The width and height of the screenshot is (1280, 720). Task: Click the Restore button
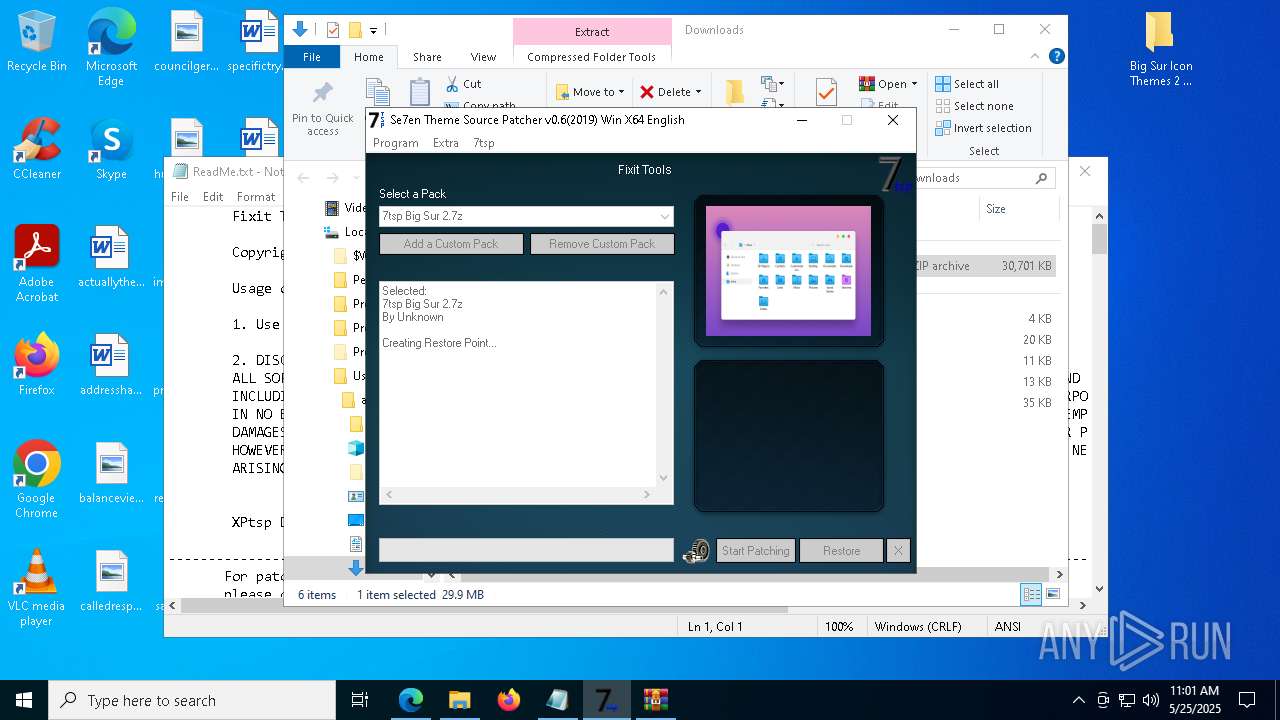(x=841, y=551)
